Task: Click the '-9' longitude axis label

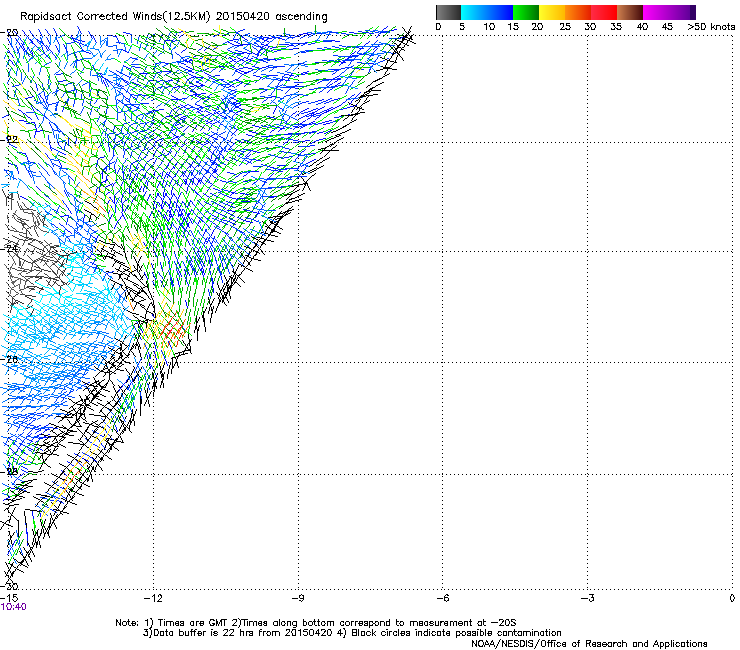Action: point(297,598)
